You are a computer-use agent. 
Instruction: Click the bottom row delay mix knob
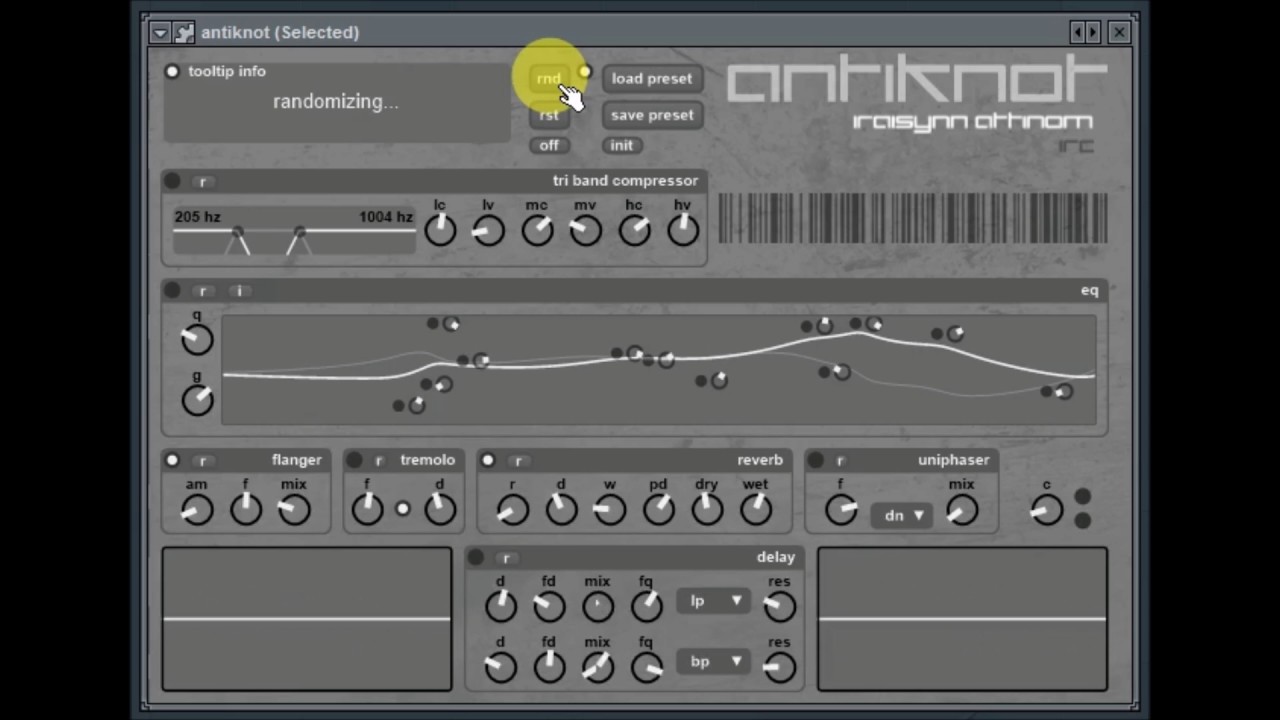[598, 667]
